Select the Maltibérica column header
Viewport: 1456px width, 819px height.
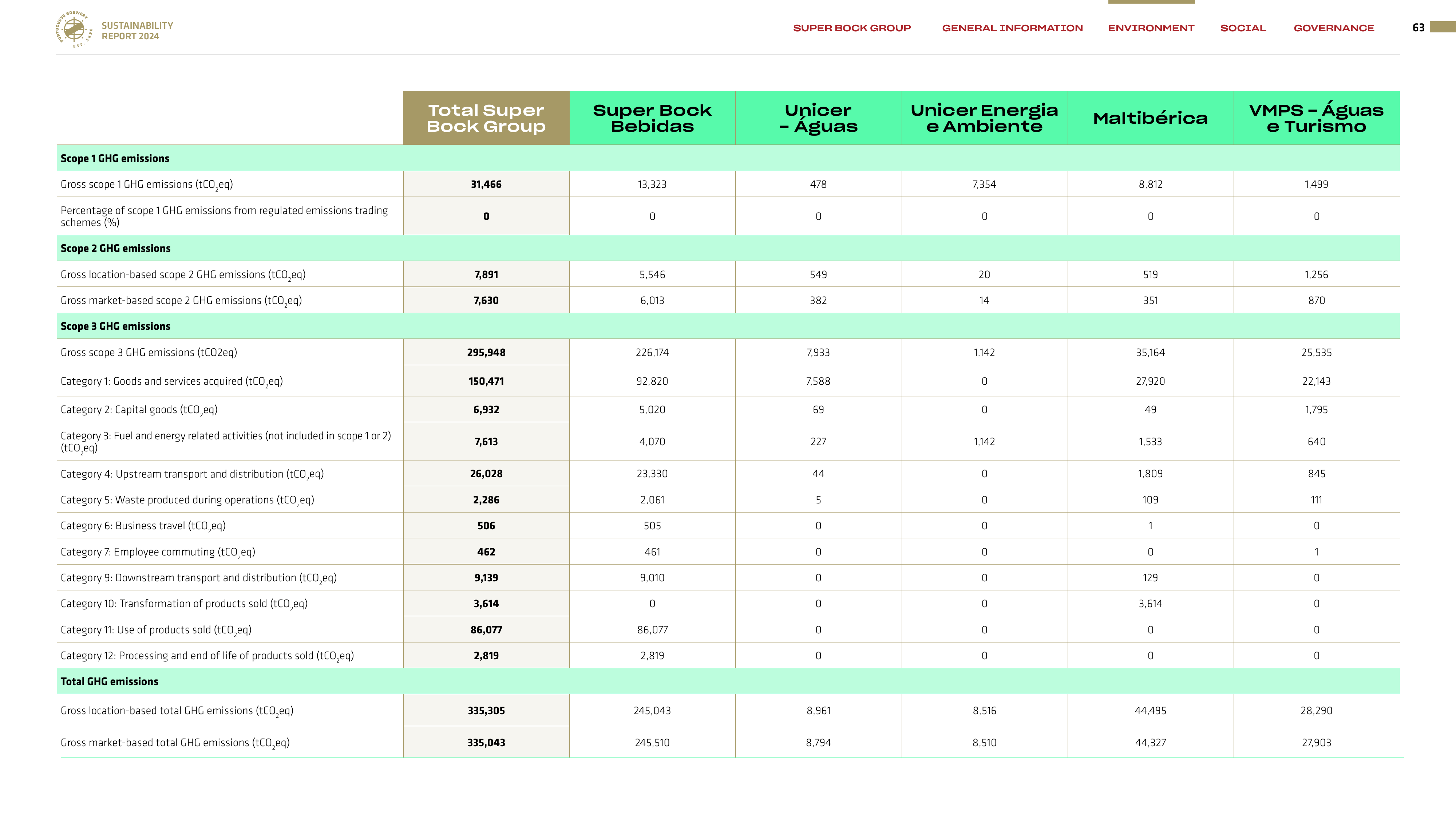coord(1150,118)
